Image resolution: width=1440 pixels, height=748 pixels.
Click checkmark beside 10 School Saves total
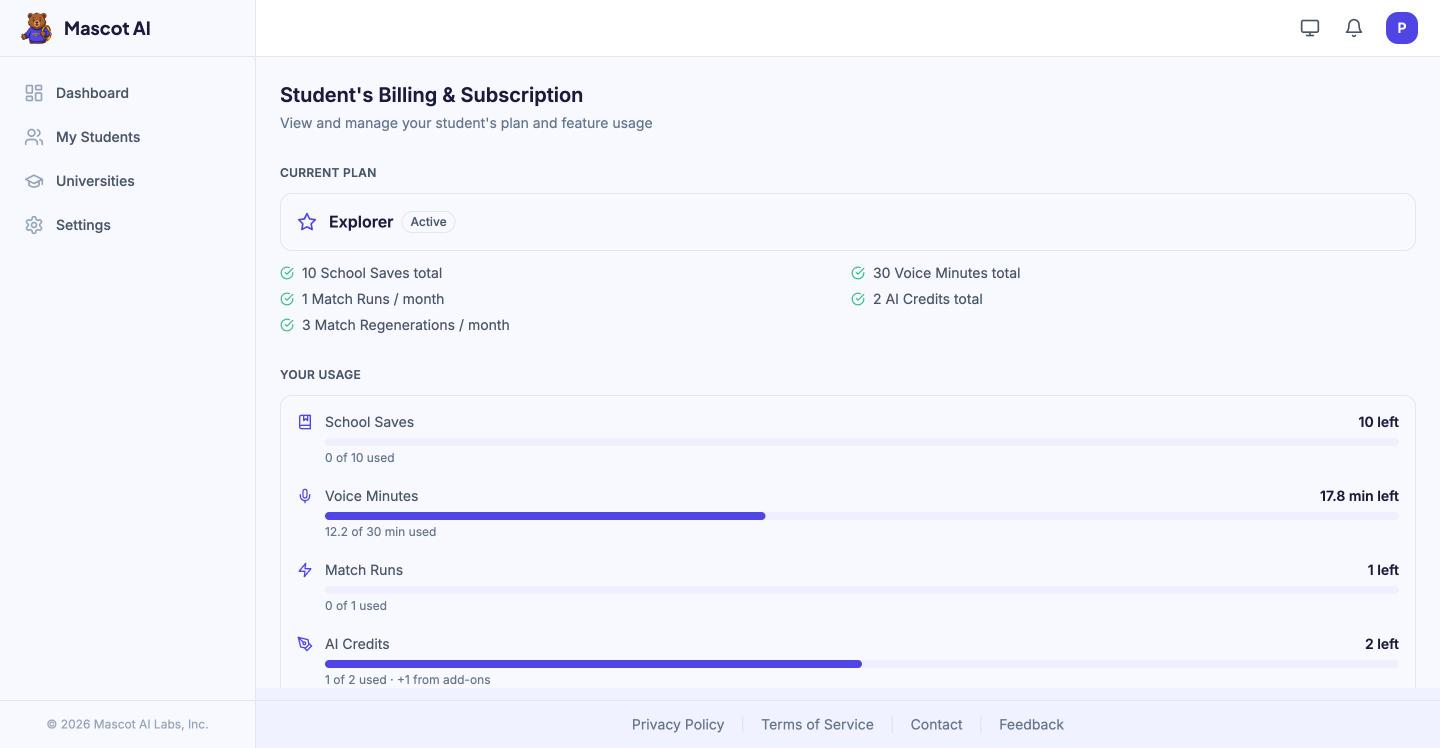[x=287, y=273]
